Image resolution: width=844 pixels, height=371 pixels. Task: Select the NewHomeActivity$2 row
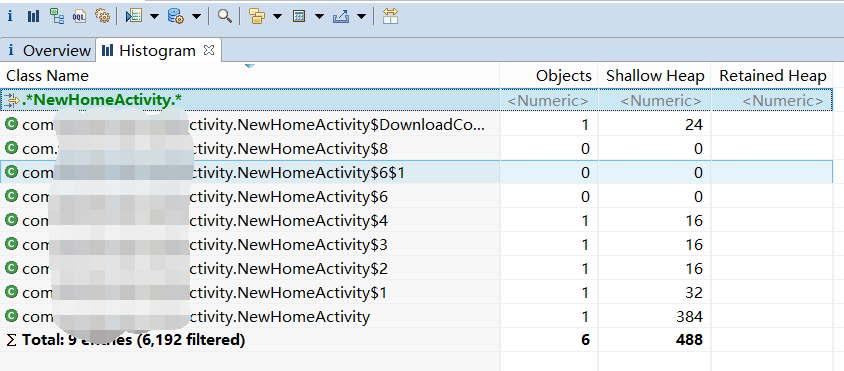[x=417, y=268]
